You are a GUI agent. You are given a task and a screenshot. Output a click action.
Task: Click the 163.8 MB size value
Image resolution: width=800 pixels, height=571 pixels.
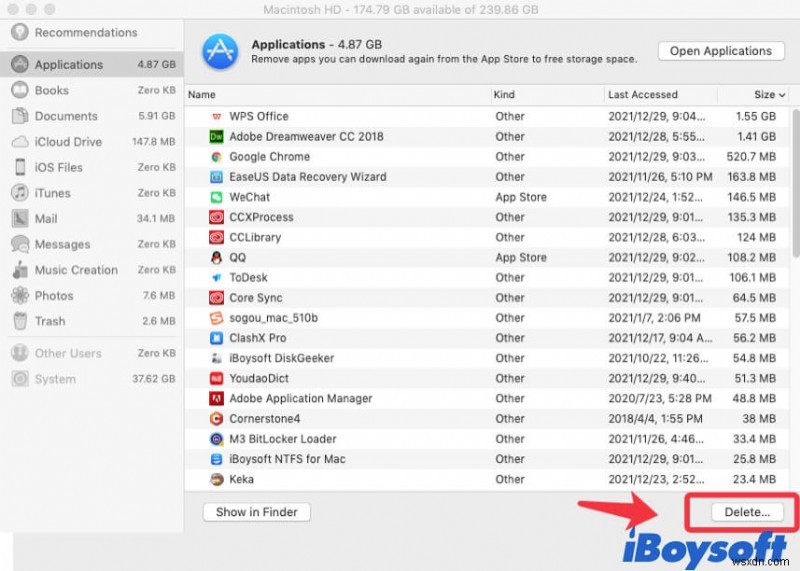[x=752, y=177]
